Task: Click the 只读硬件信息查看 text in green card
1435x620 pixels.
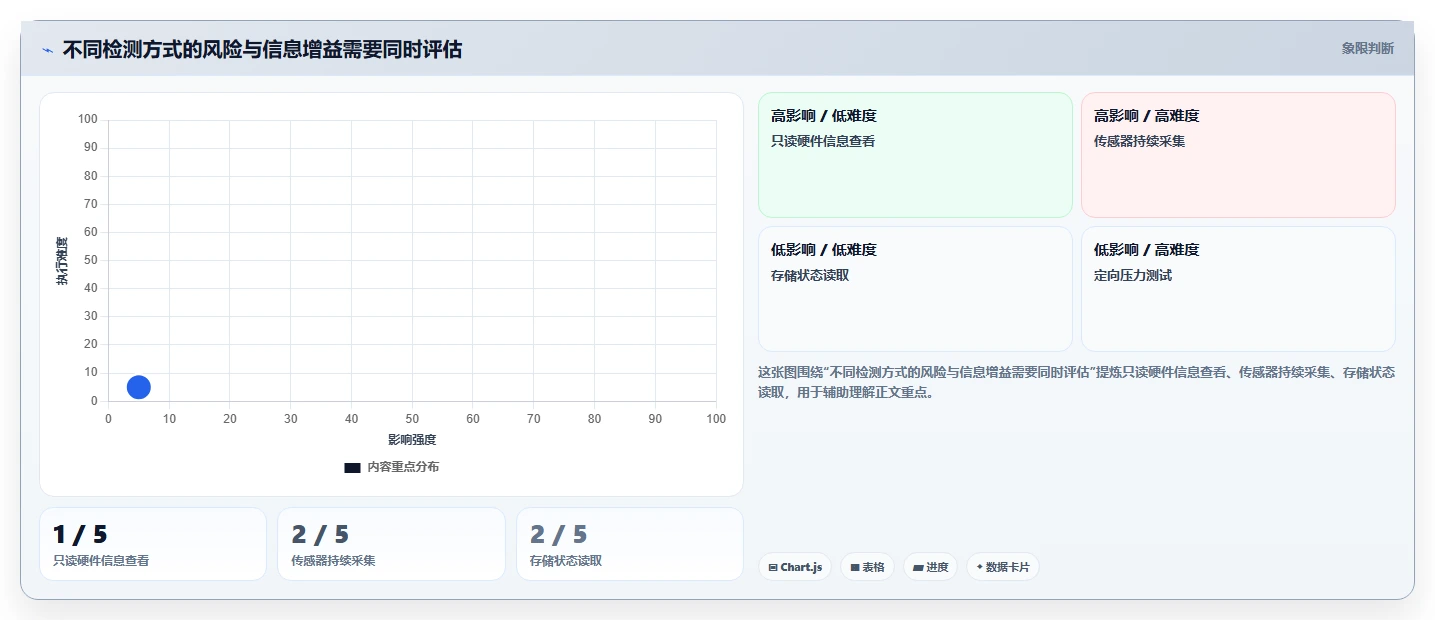Action: tap(823, 141)
